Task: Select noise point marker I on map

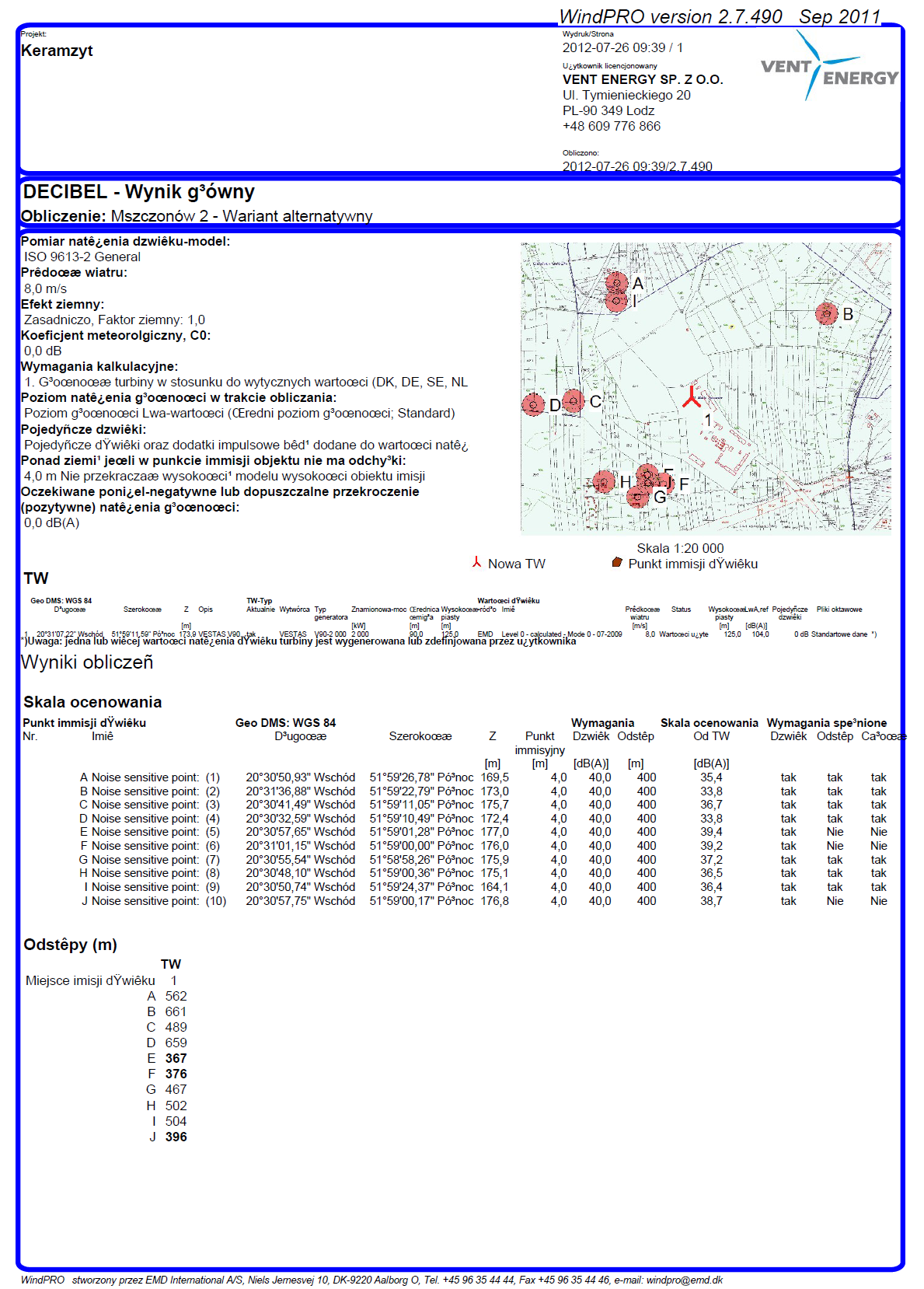Action: tap(616, 300)
